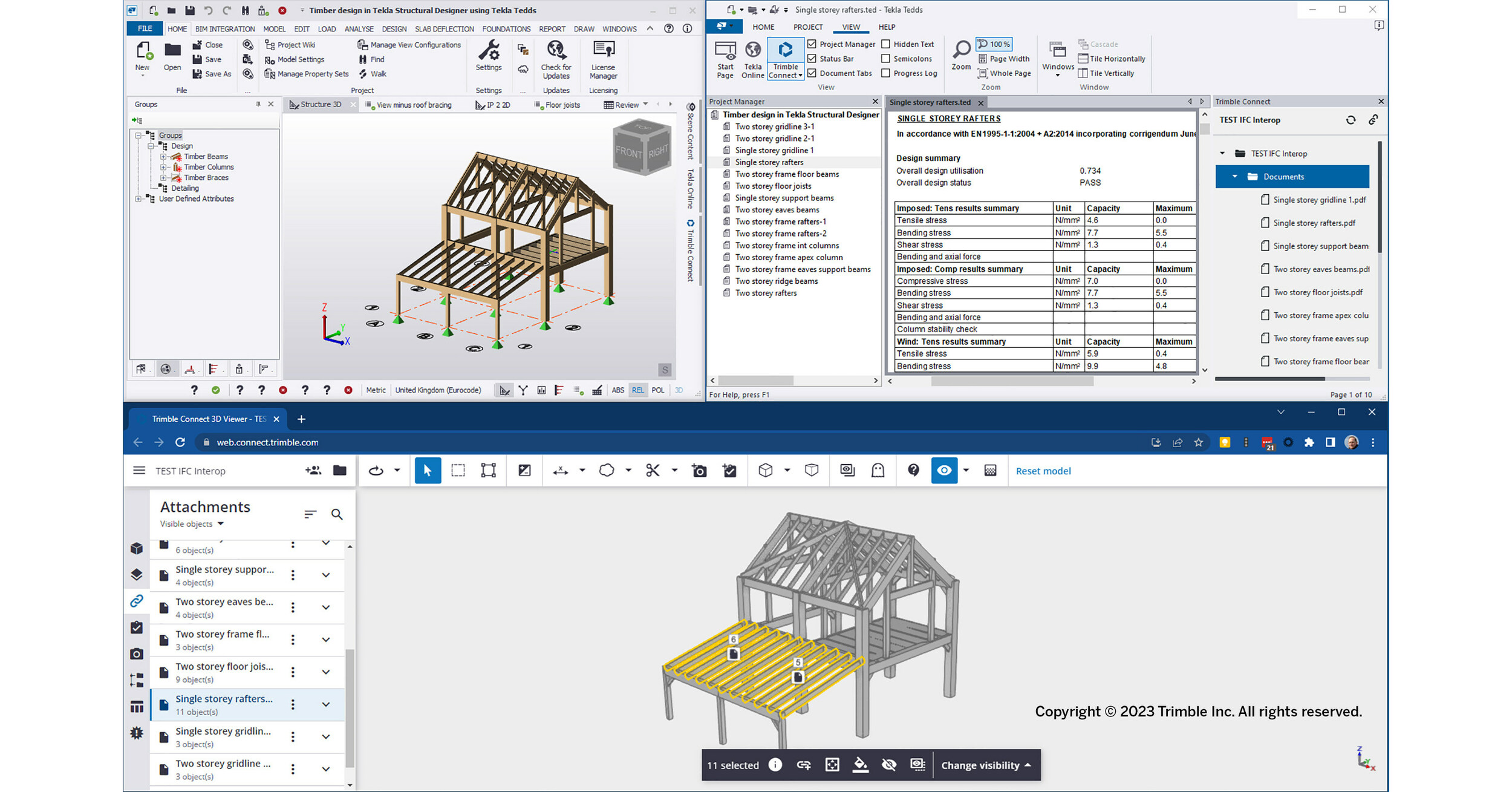Open the folder icon in viewer header

(x=340, y=470)
